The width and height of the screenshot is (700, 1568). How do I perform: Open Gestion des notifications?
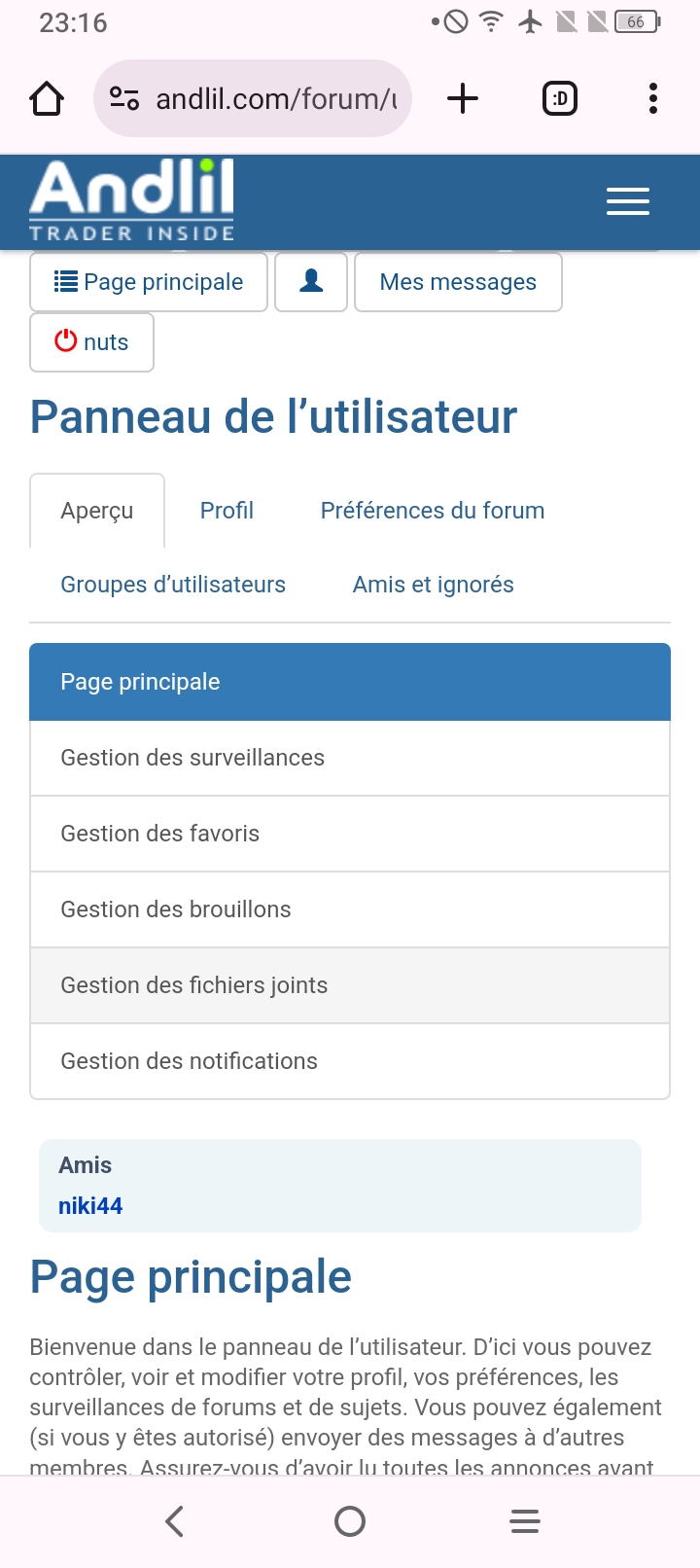(x=190, y=1061)
